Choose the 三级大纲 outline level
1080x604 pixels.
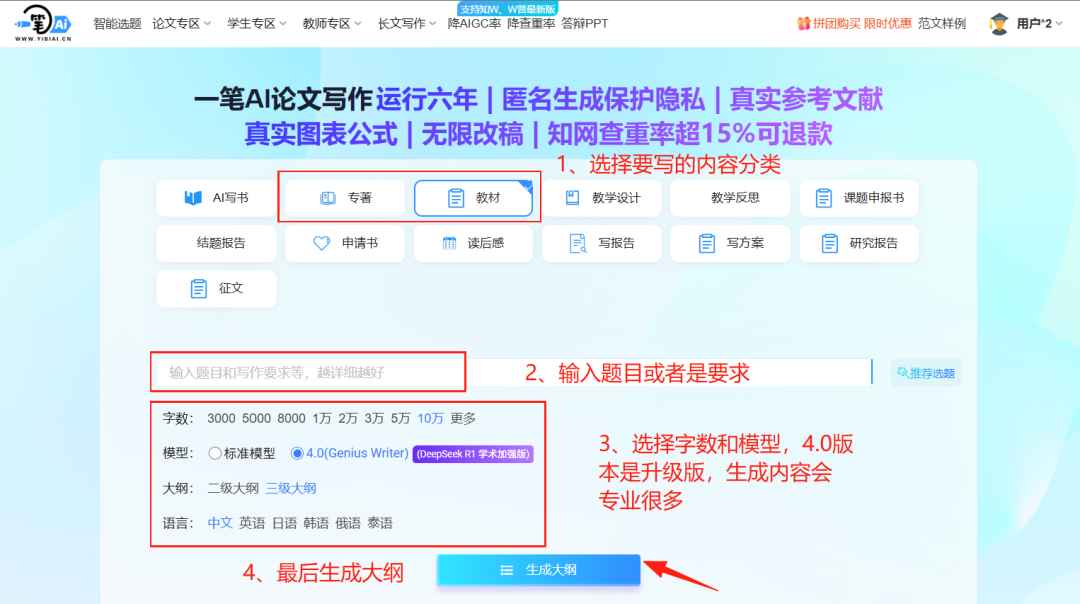(291, 488)
